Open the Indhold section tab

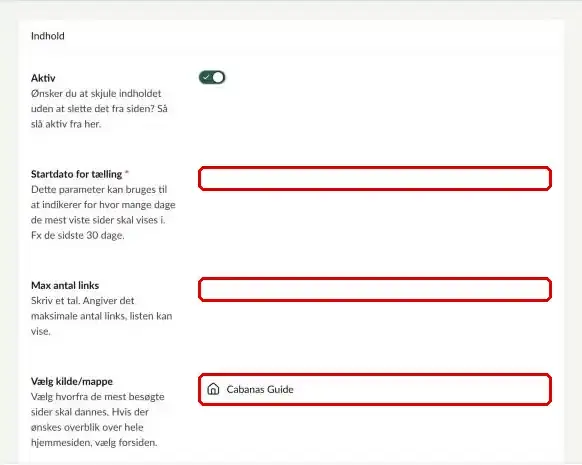coord(48,36)
